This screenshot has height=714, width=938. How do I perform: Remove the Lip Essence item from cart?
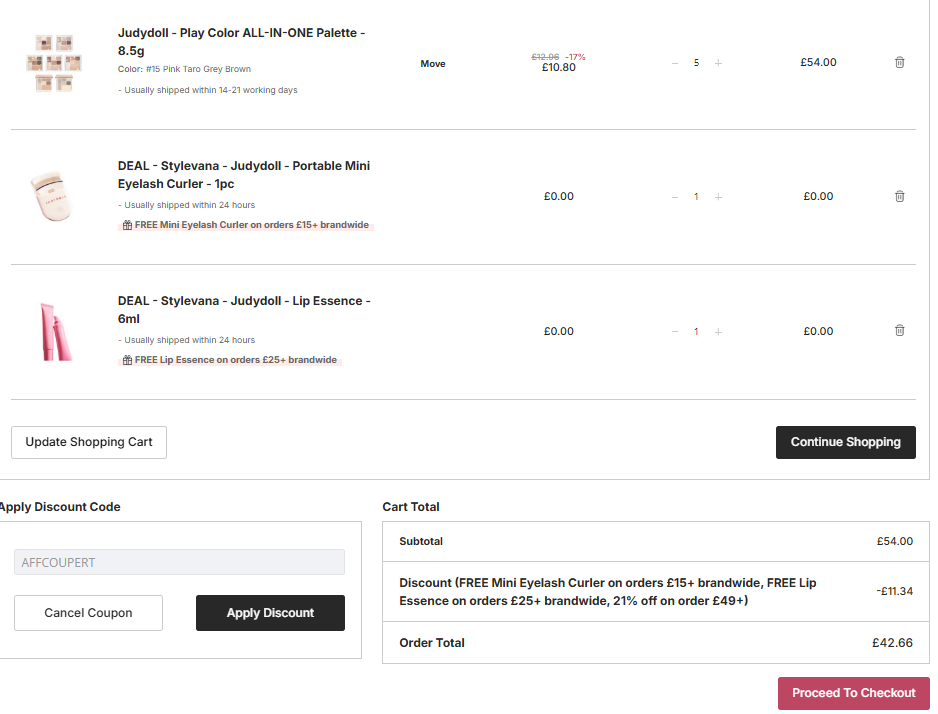pos(899,331)
